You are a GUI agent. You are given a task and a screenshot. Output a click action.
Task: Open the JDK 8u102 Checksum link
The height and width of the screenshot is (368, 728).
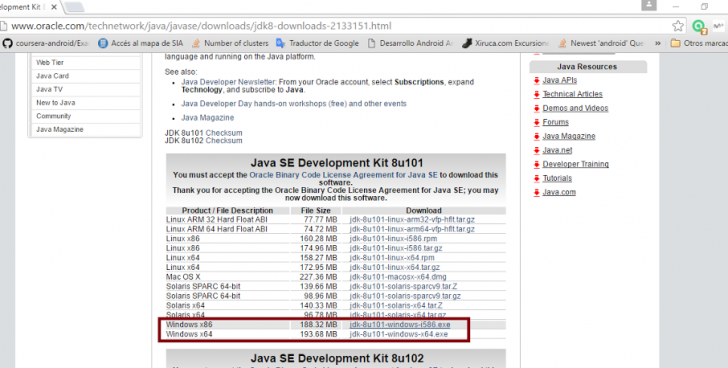tap(224, 140)
